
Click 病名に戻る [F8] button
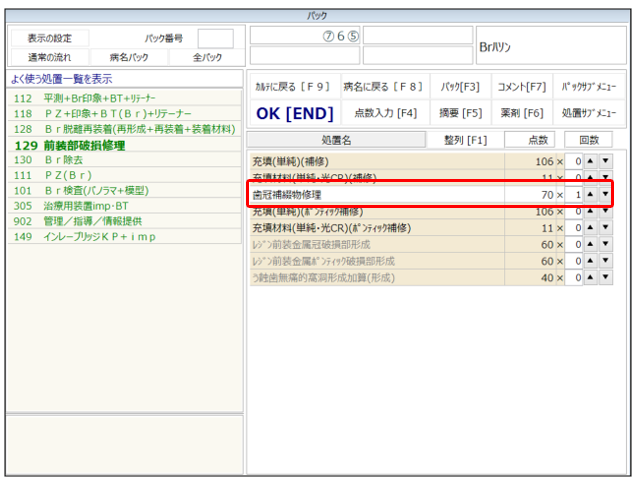pos(383,86)
